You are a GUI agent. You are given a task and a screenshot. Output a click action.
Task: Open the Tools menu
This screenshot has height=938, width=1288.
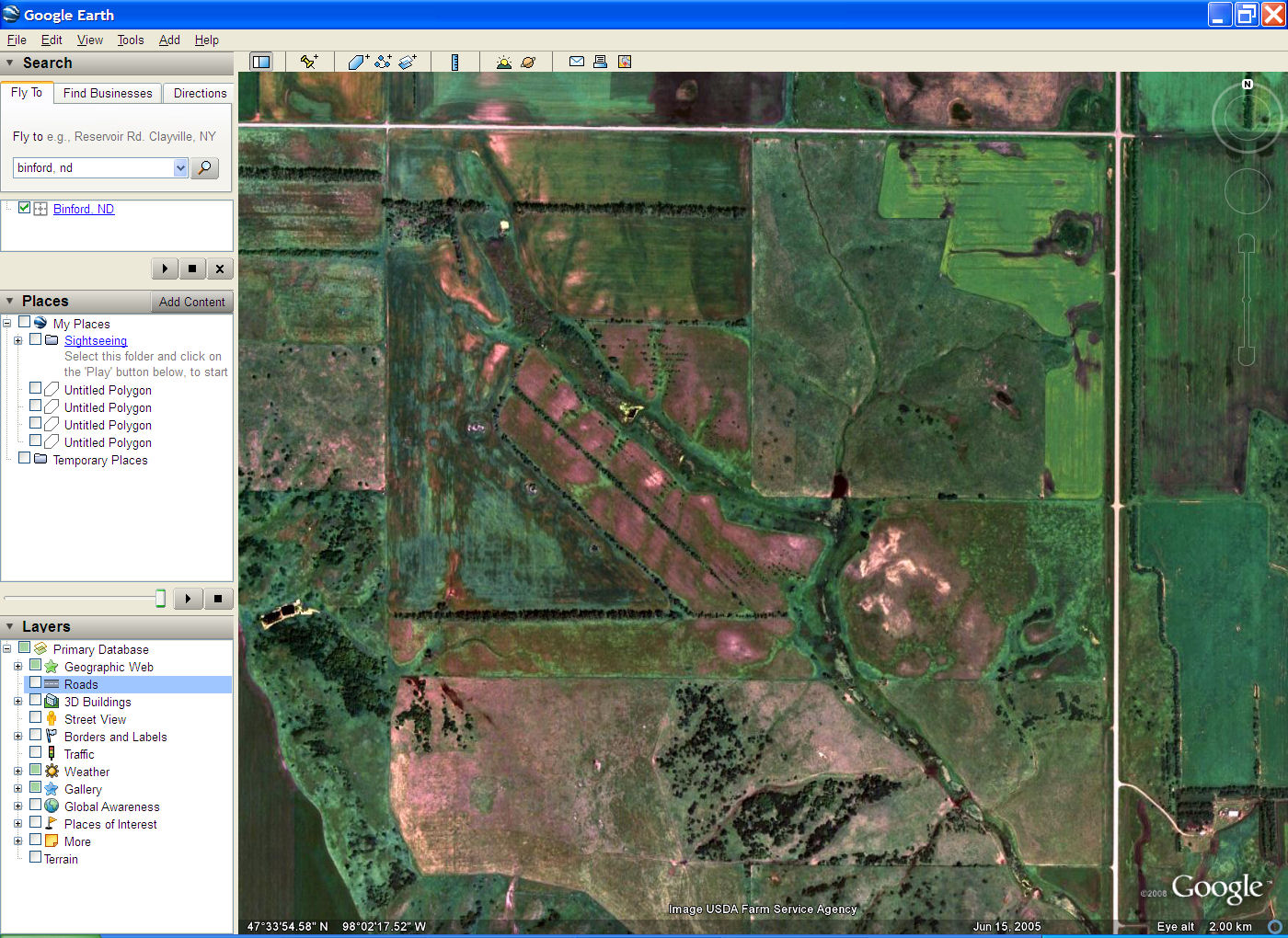[x=131, y=40]
